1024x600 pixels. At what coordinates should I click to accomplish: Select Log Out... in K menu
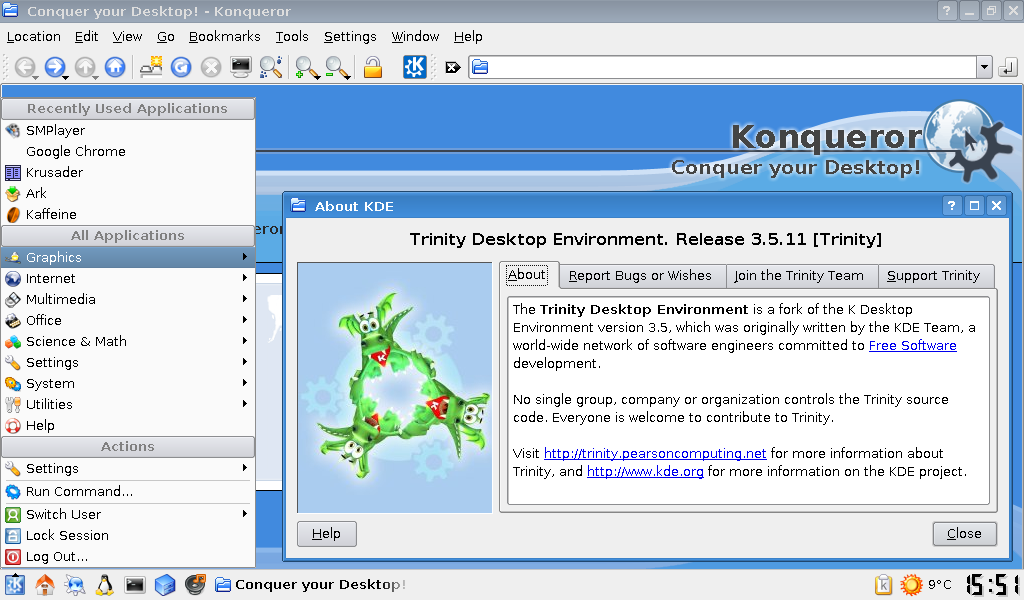[x=128, y=556]
